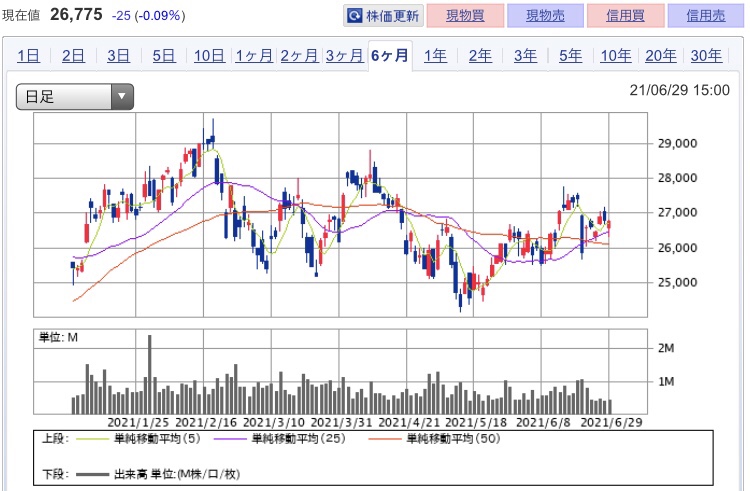Click the 29,000 price axis label
The width and height of the screenshot is (750, 491).
coord(677,143)
